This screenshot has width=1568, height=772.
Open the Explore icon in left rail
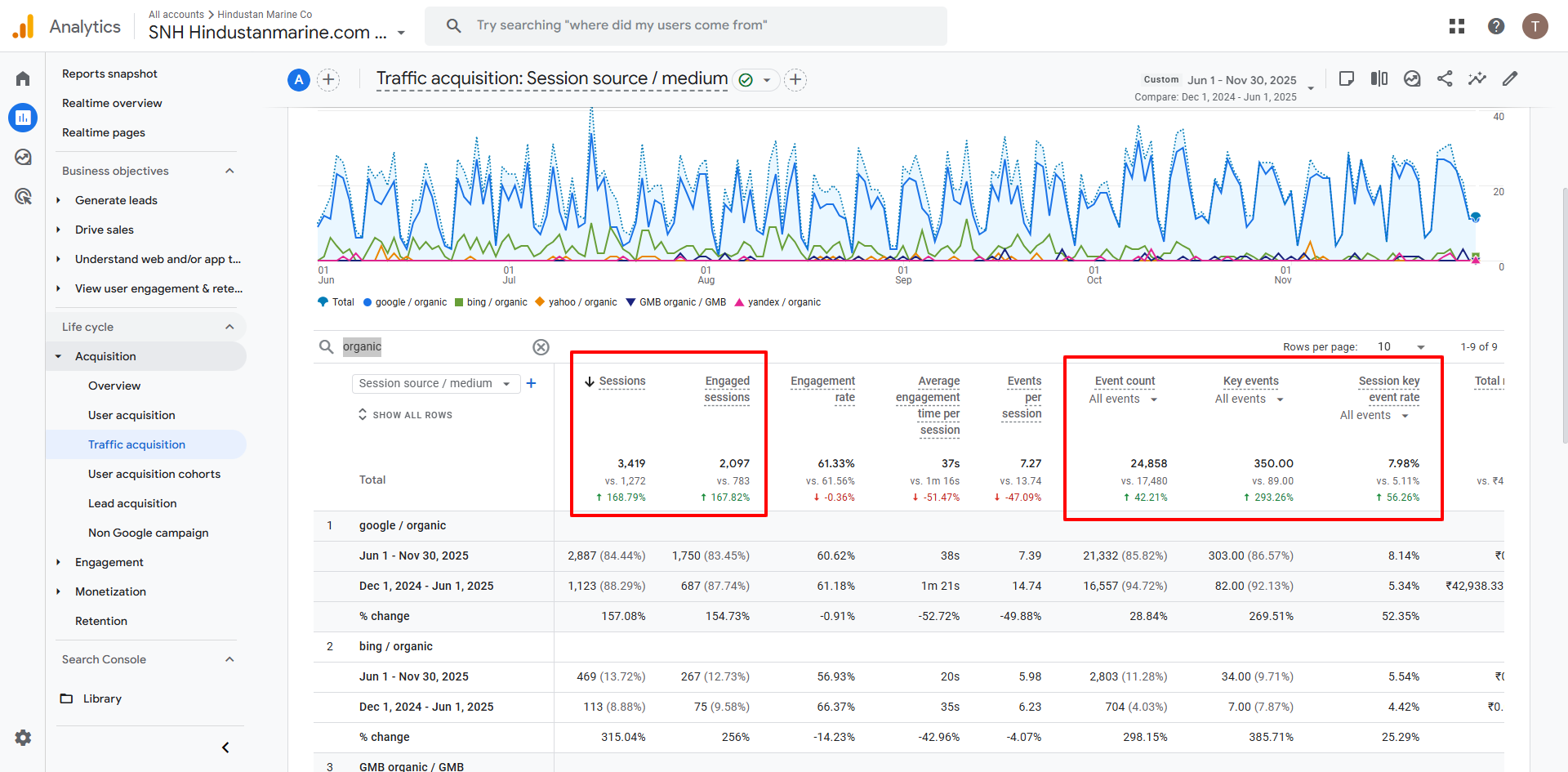[x=23, y=157]
